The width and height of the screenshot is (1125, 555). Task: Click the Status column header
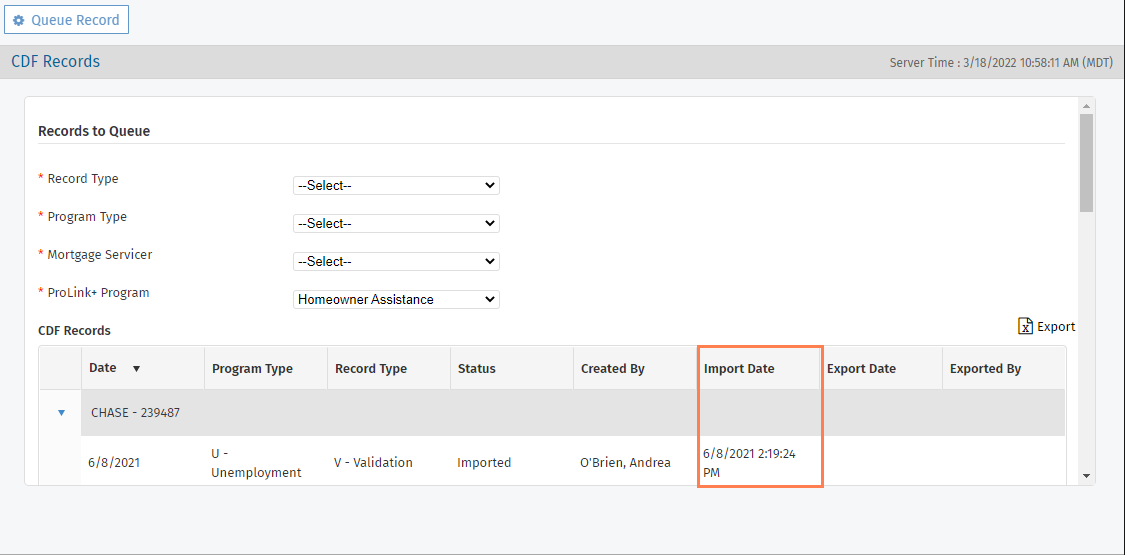(x=476, y=369)
